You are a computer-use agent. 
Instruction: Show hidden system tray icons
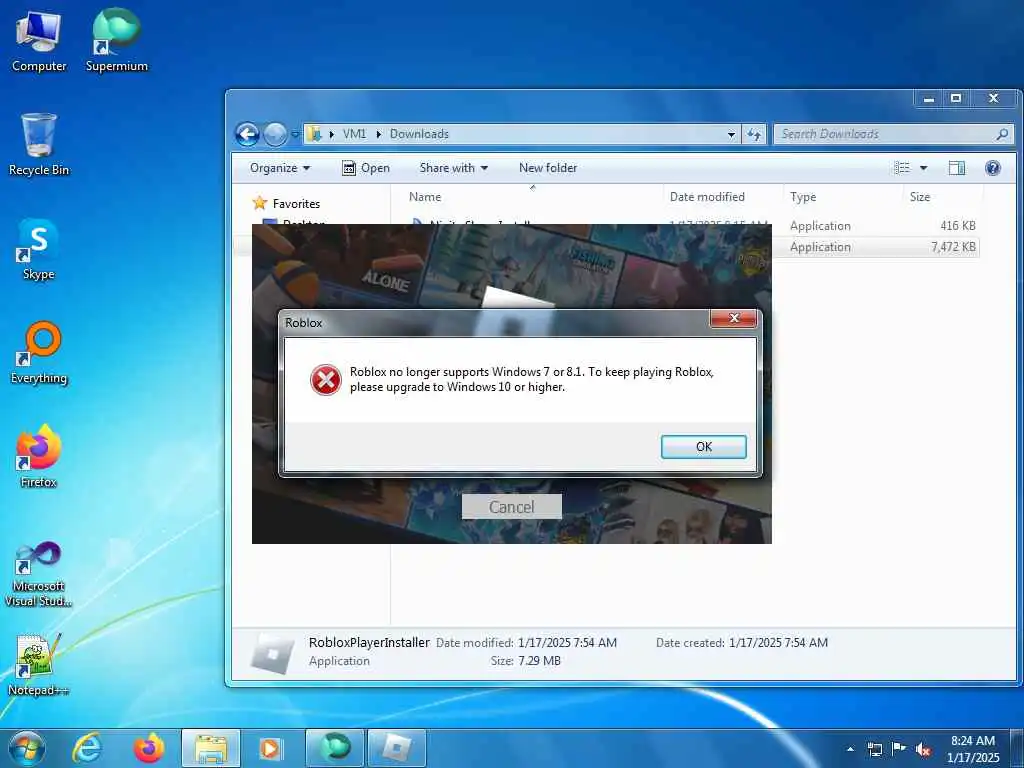(850, 749)
